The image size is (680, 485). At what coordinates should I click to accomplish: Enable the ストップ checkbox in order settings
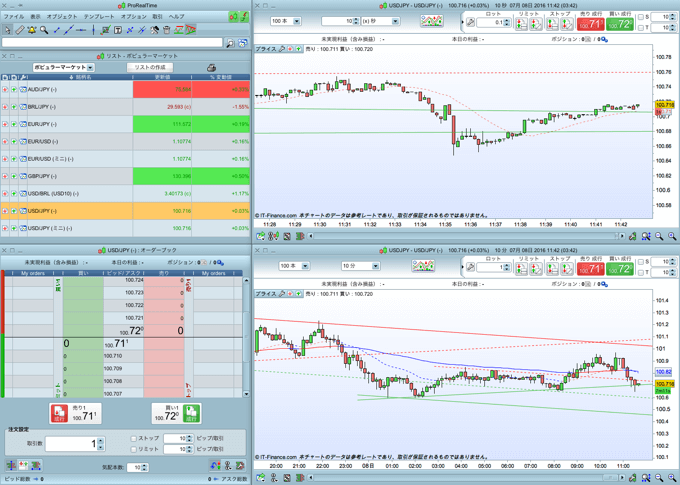(x=134, y=439)
